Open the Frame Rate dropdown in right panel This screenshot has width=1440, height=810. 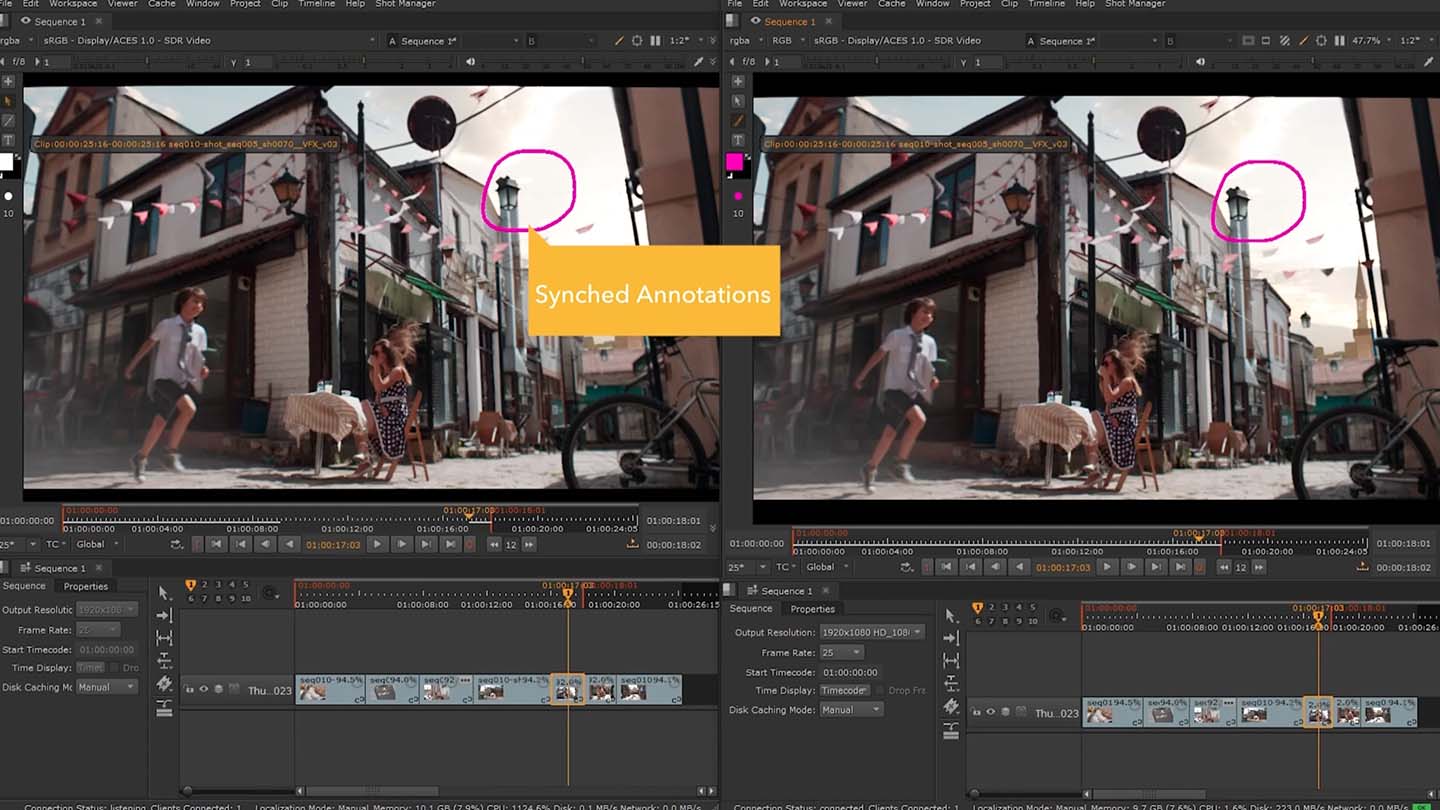point(840,652)
